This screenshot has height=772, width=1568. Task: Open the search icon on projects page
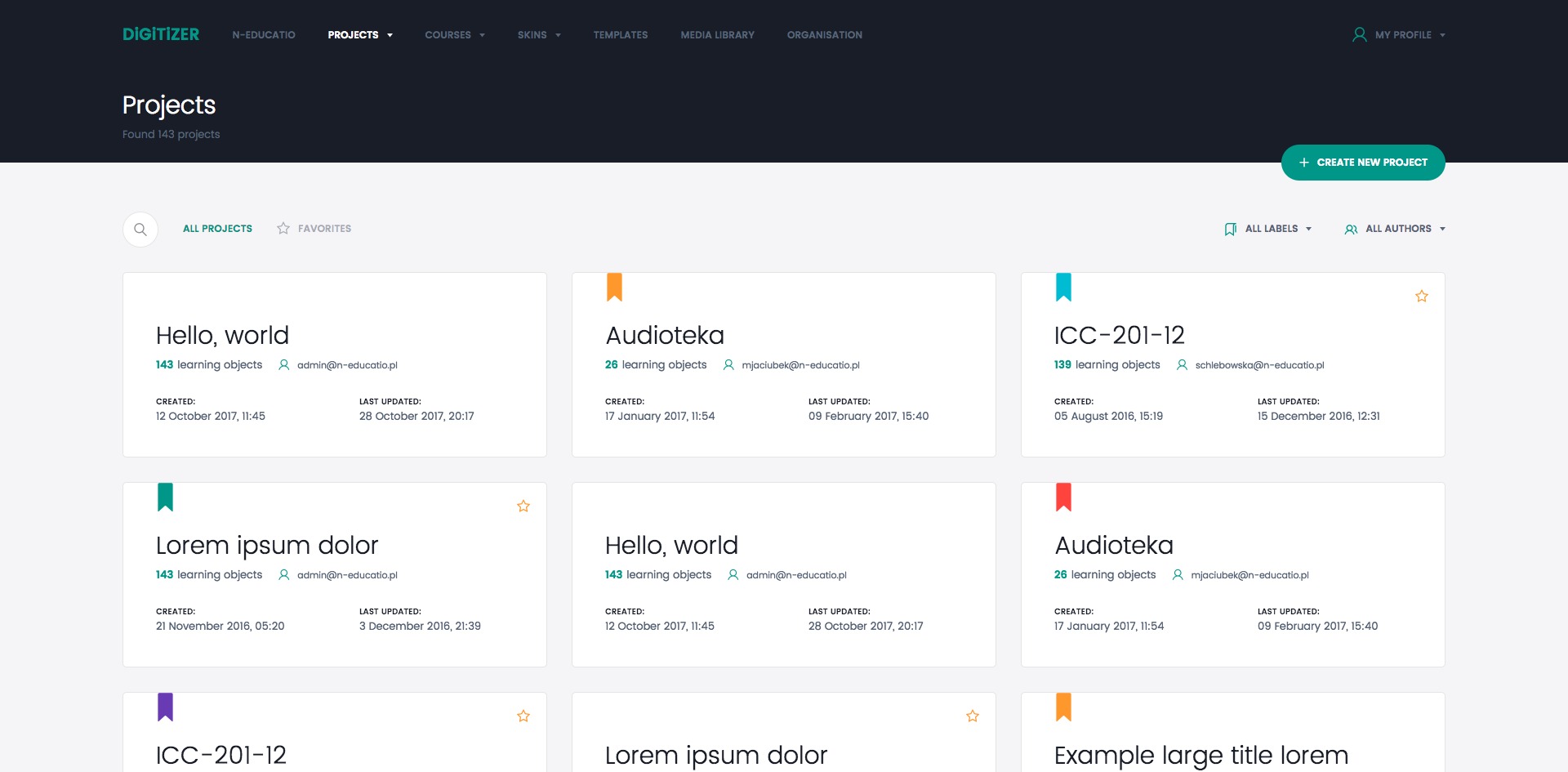(x=140, y=229)
